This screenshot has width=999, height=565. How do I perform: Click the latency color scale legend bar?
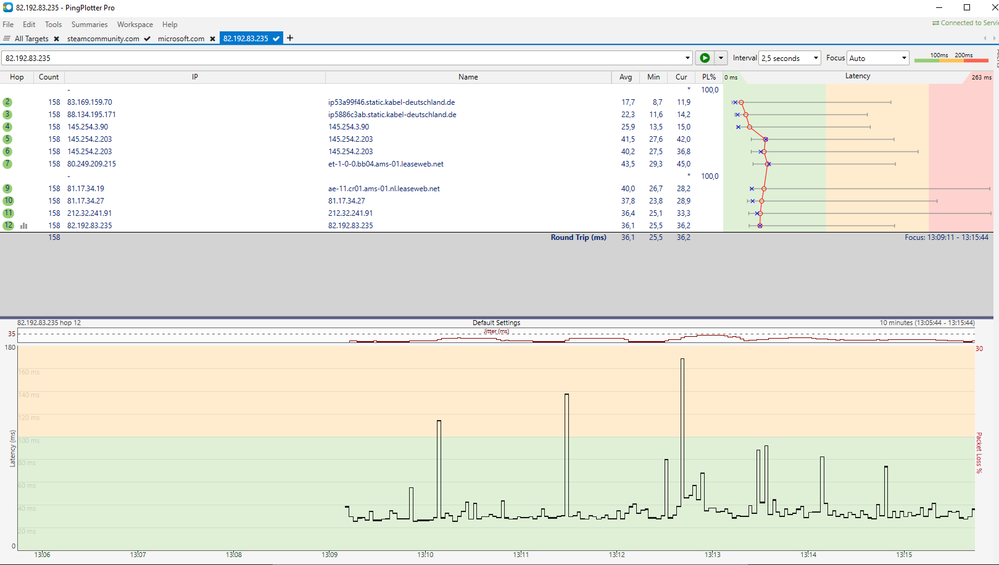[x=951, y=62]
